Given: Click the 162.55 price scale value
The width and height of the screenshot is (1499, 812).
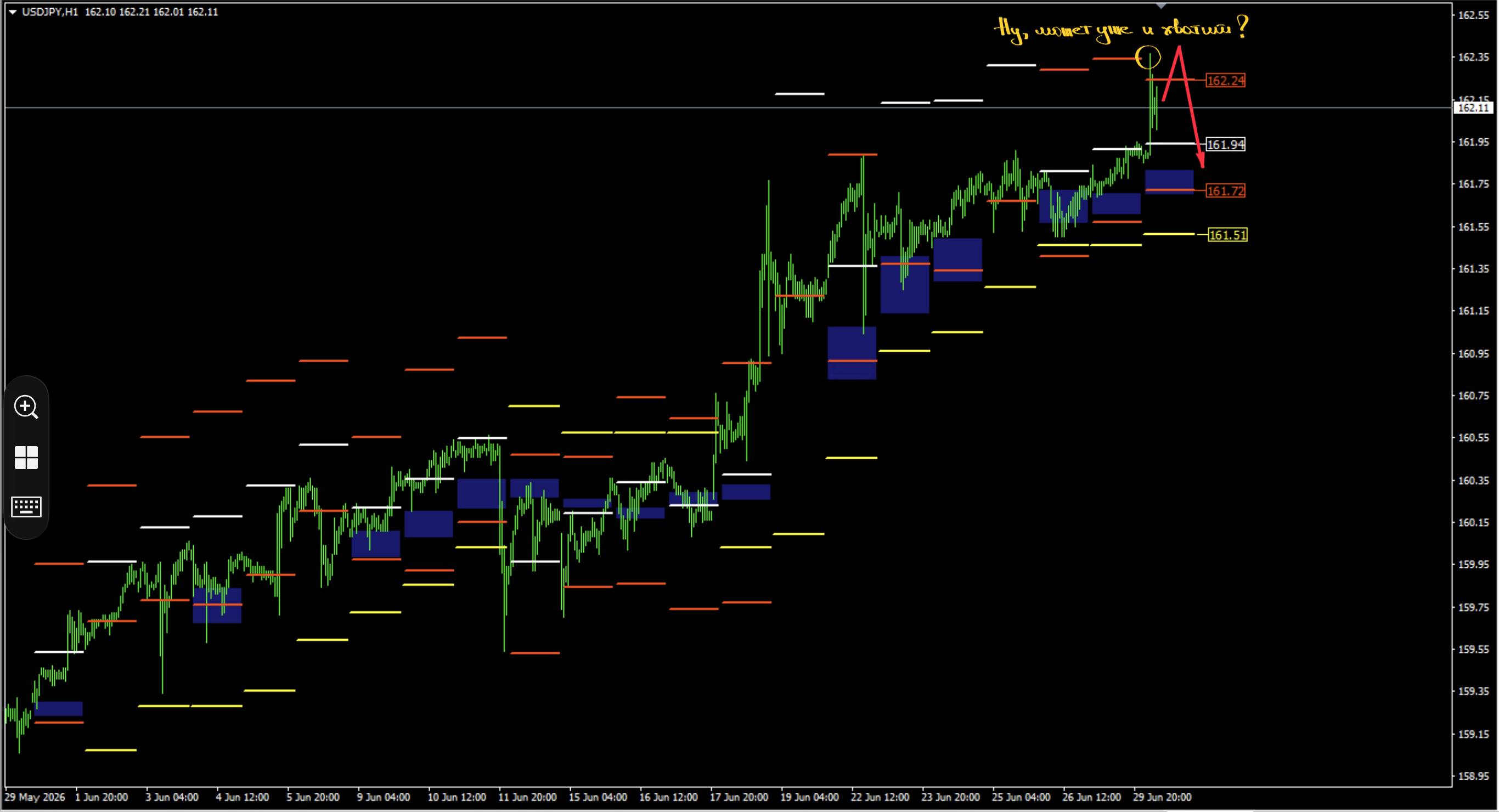Looking at the screenshot, I should click(x=1473, y=15).
